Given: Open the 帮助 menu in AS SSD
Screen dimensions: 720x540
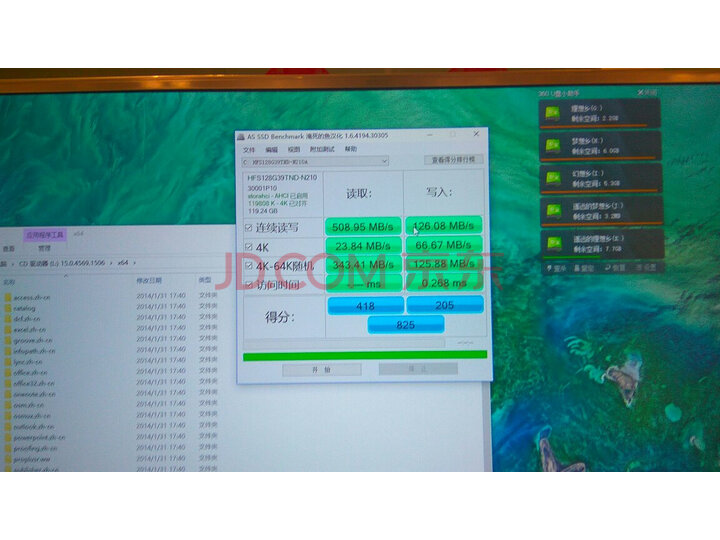Looking at the screenshot, I should (351, 149).
